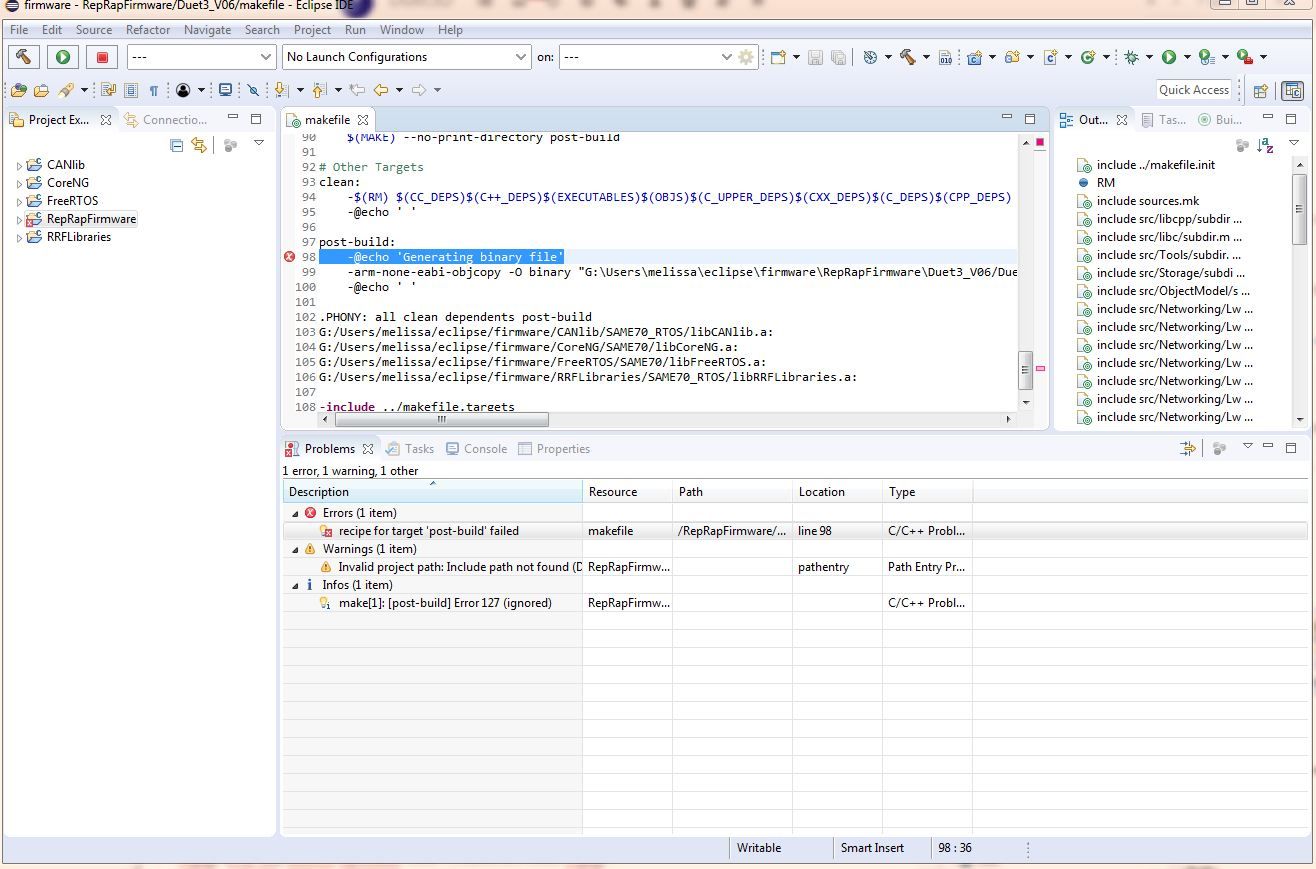The width and height of the screenshot is (1316, 869).
Task: Open the dropdown arrow beside the debug icon
Action: click(x=1149, y=57)
